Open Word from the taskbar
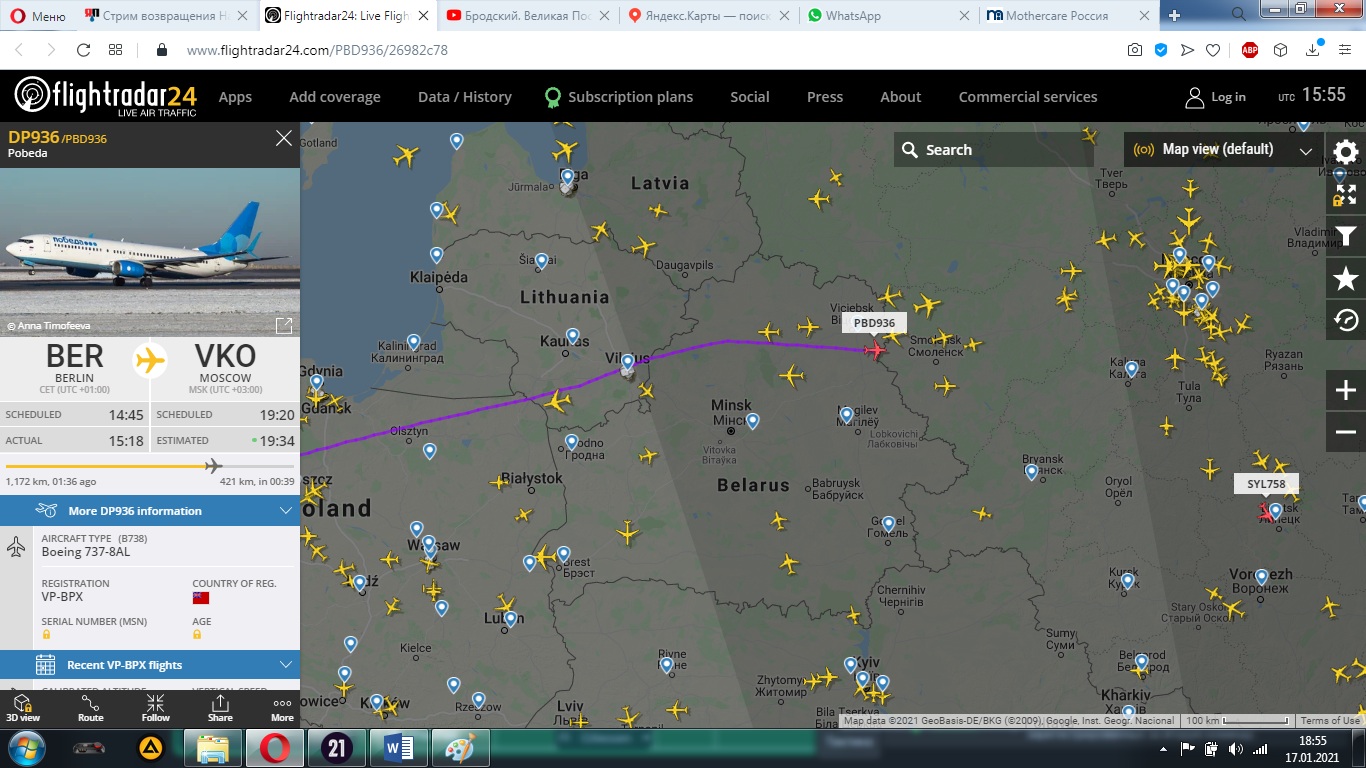The width and height of the screenshot is (1366, 768). 399,748
